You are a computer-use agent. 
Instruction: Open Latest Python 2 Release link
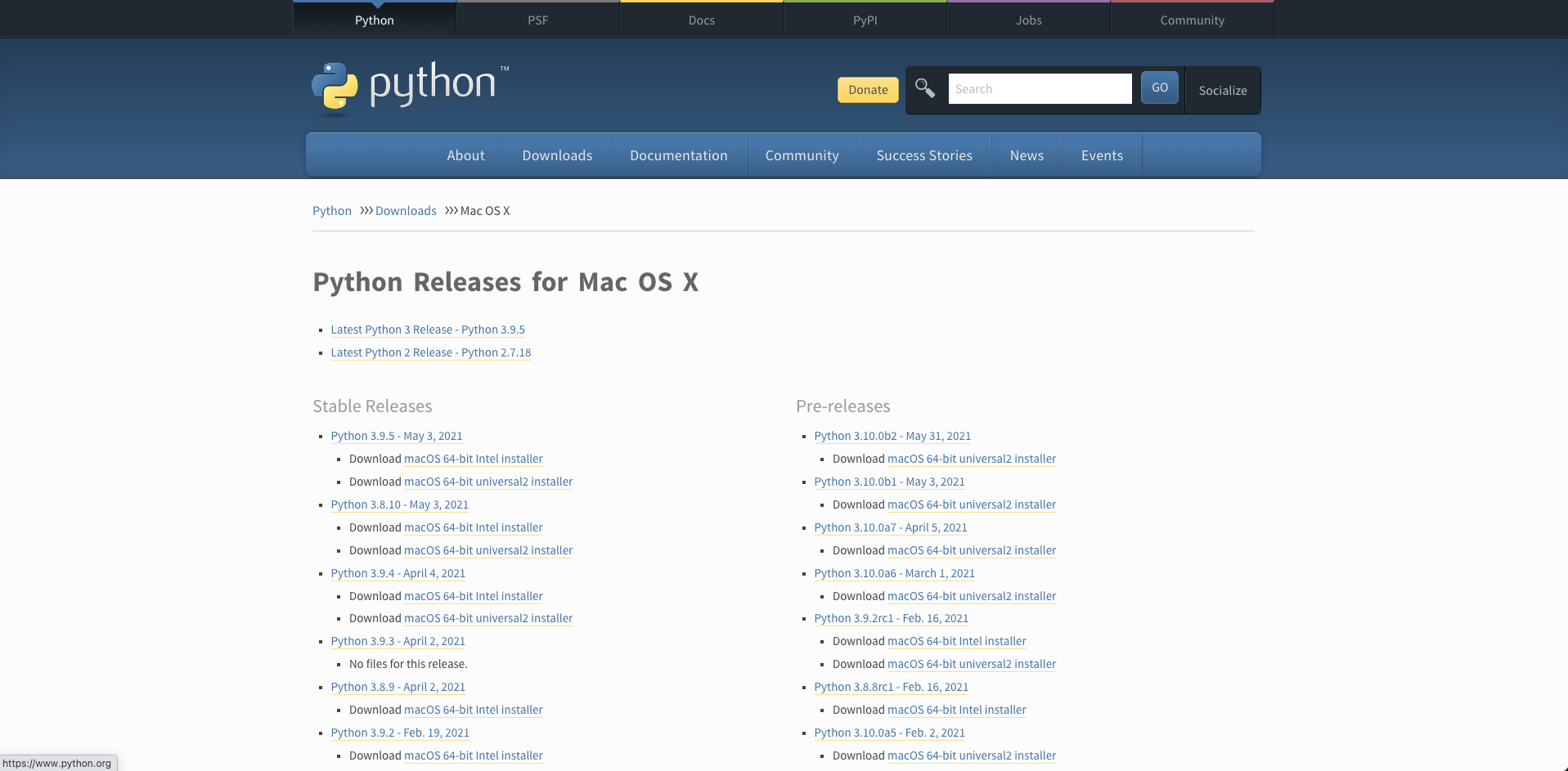tap(431, 352)
